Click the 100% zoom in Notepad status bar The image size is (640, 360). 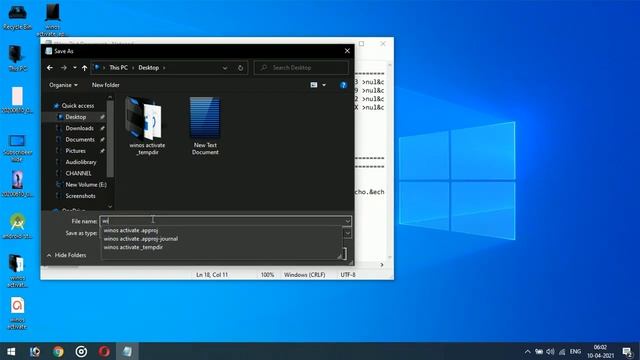pyautogui.click(x=267, y=275)
